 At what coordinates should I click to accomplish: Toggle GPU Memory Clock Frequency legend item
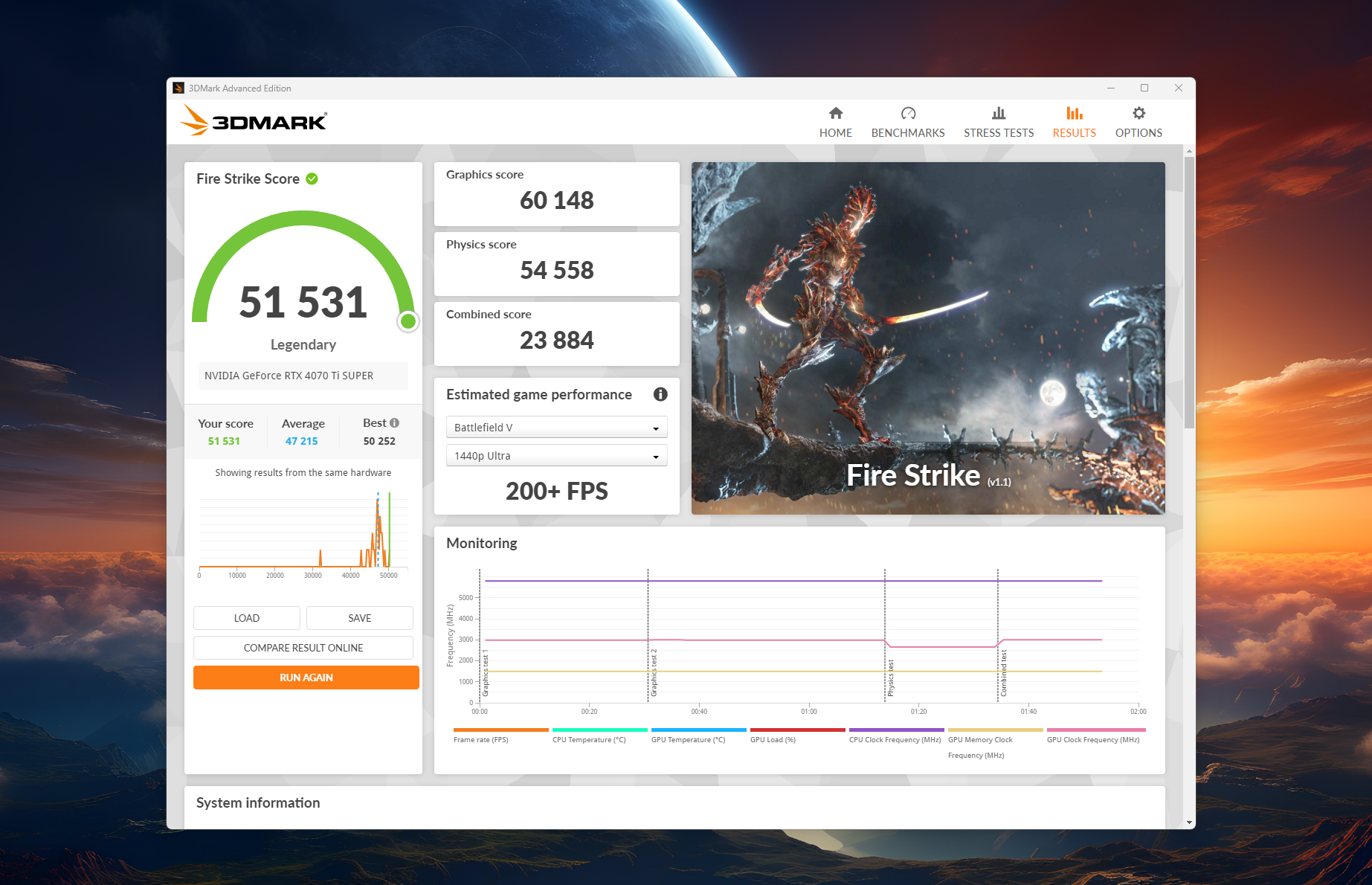[x=995, y=744]
